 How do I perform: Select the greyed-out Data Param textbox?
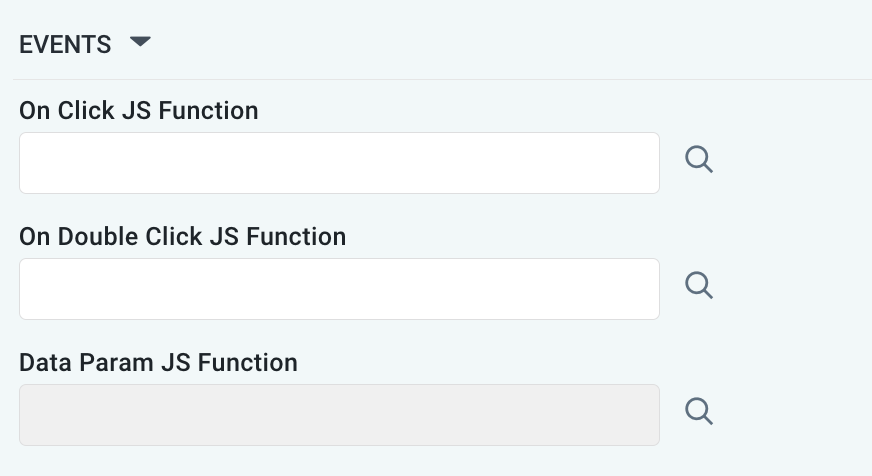click(x=339, y=415)
